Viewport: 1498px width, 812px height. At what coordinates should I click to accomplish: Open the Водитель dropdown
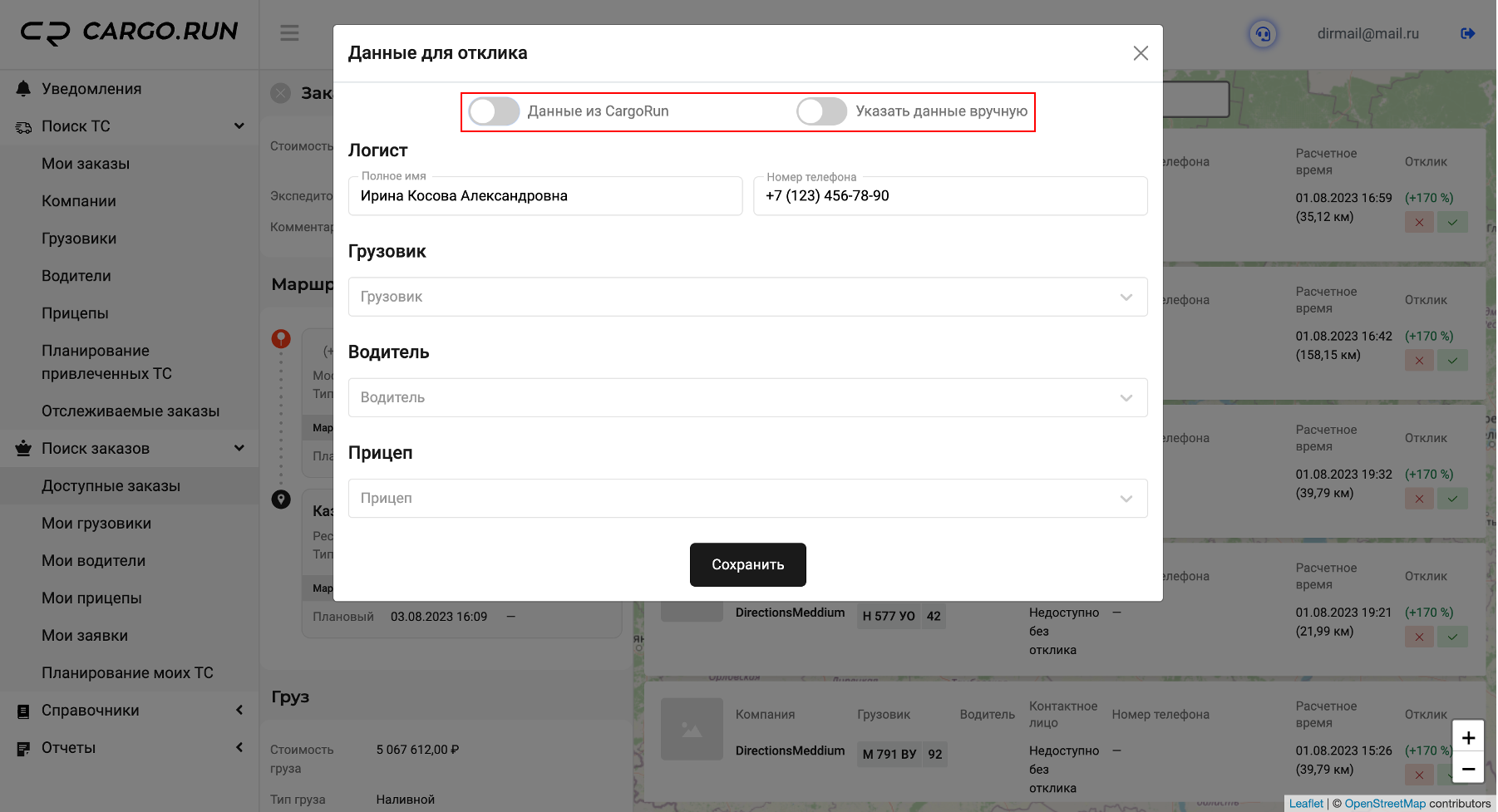pos(747,397)
